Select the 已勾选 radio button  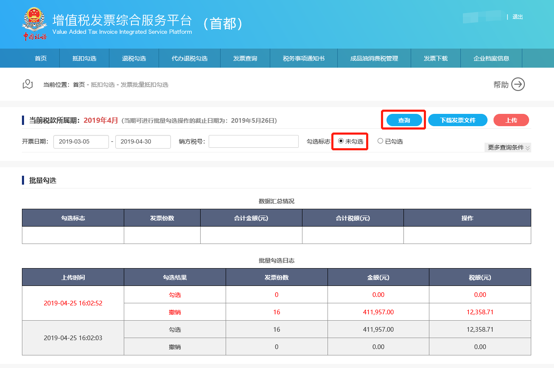(380, 141)
